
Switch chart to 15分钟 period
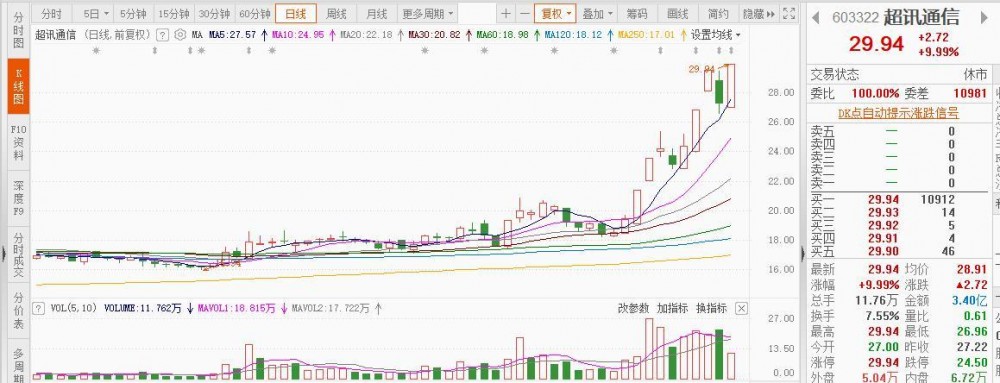[x=174, y=13]
